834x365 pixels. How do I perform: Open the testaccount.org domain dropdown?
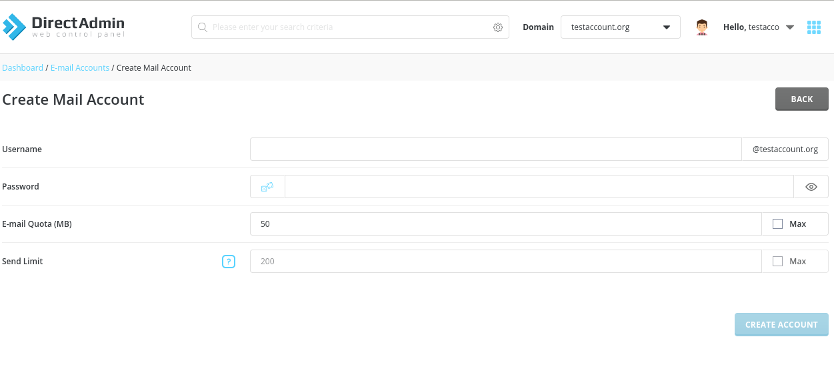pyautogui.click(x=621, y=27)
